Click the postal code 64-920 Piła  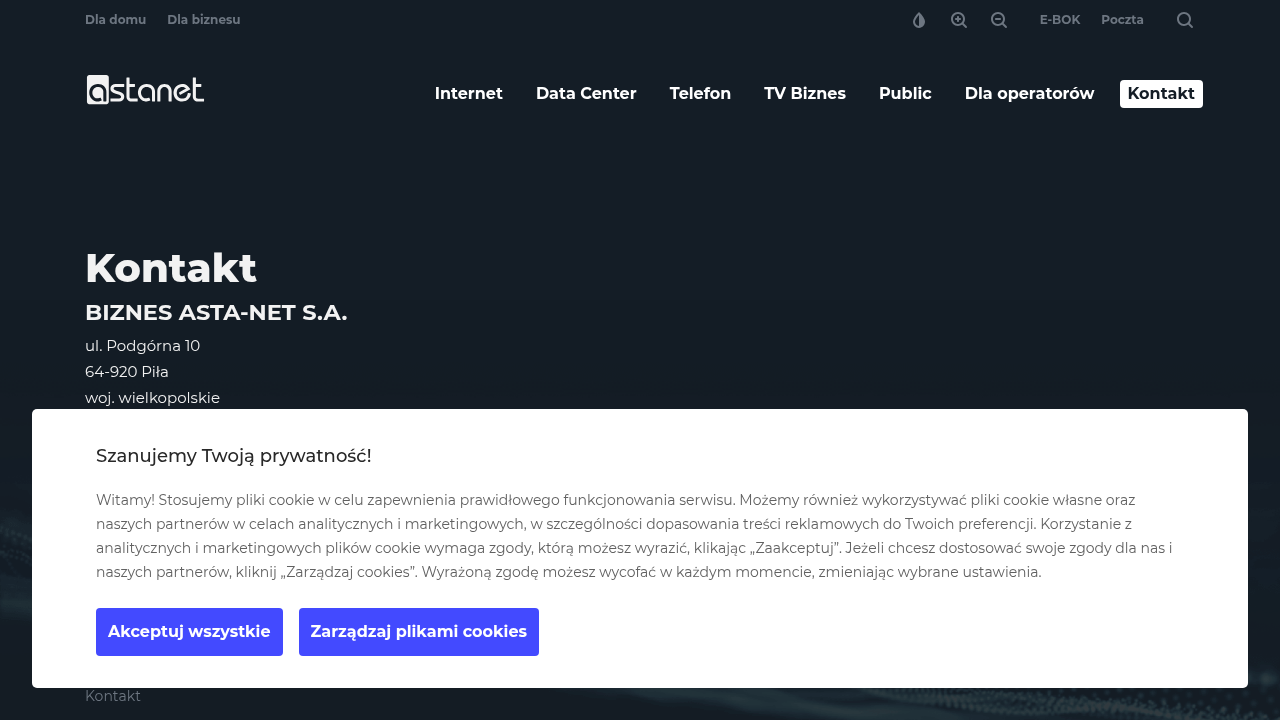point(127,372)
